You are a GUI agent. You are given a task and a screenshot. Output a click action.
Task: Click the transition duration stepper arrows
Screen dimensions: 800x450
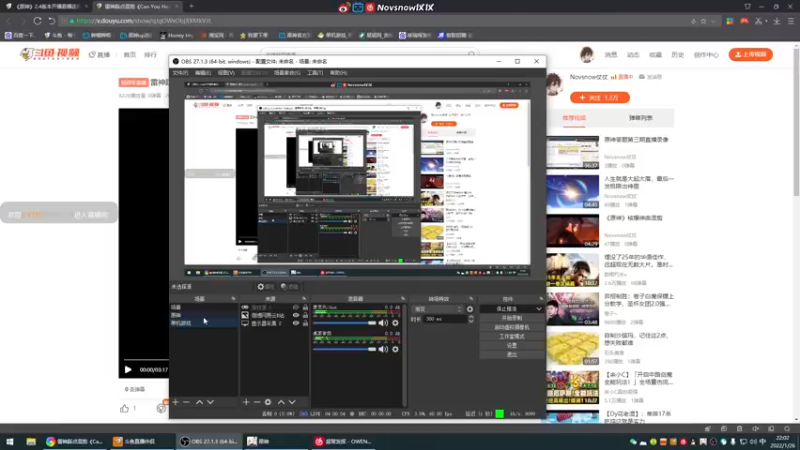tap(470, 319)
